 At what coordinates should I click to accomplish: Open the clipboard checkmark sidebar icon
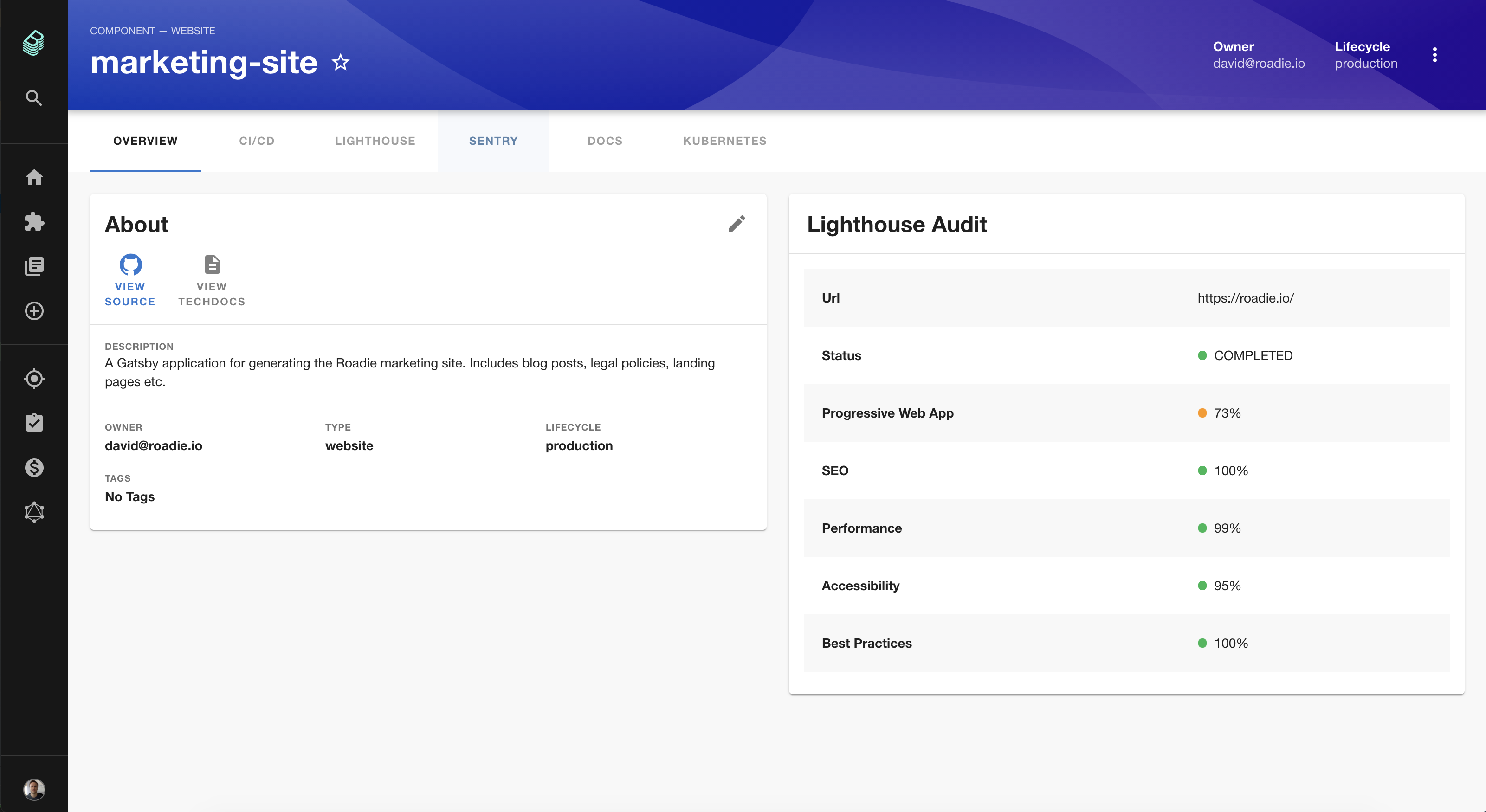(34, 423)
